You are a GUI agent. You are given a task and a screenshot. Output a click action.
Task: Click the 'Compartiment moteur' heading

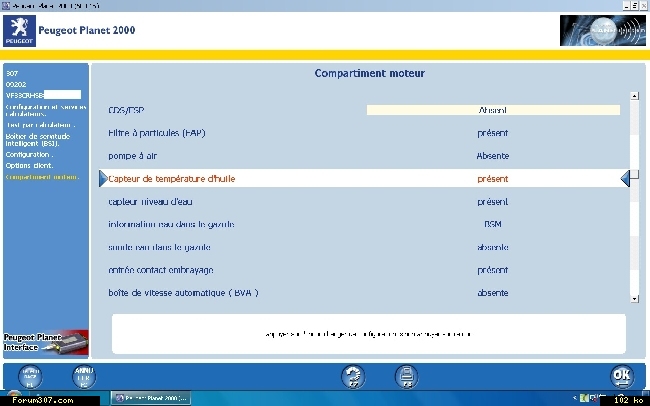pyautogui.click(x=369, y=73)
